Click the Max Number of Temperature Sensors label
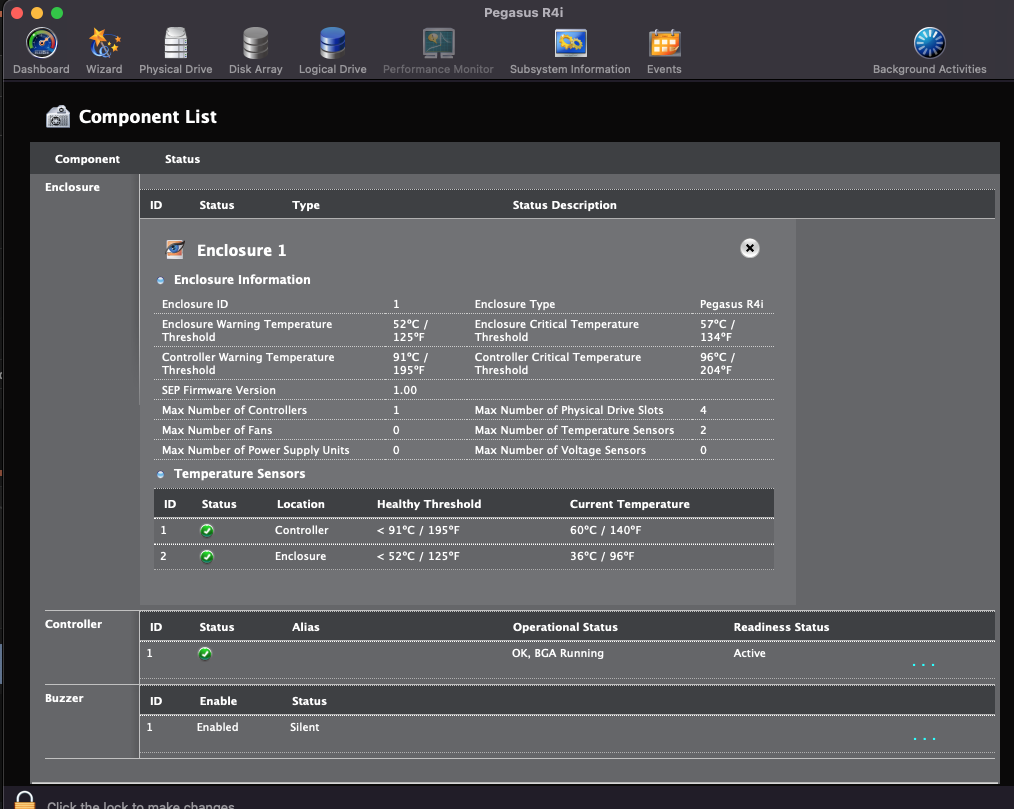The width and height of the screenshot is (1014, 809). (x=574, y=430)
